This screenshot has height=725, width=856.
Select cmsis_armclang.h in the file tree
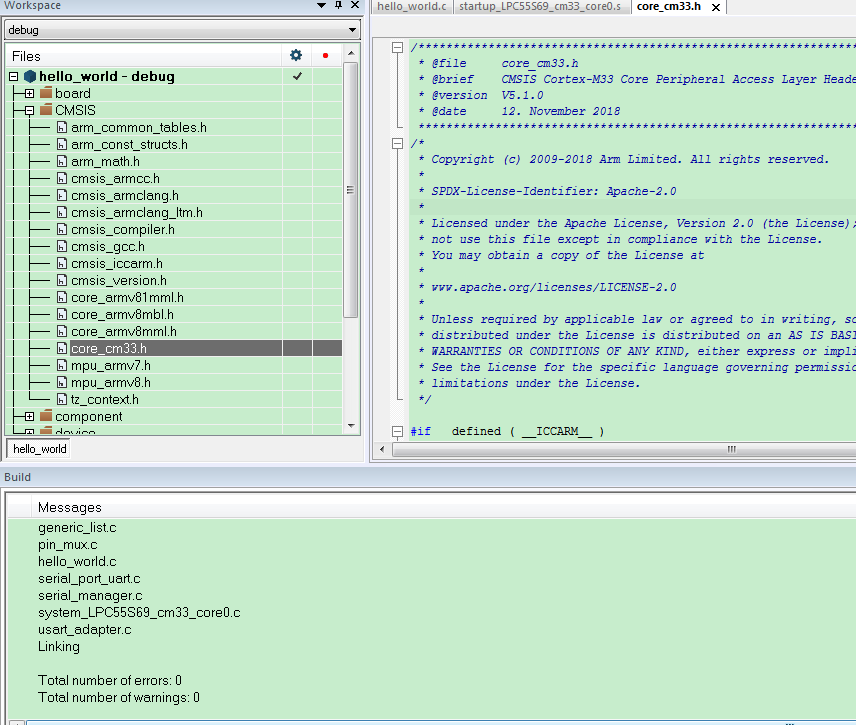click(x=125, y=195)
